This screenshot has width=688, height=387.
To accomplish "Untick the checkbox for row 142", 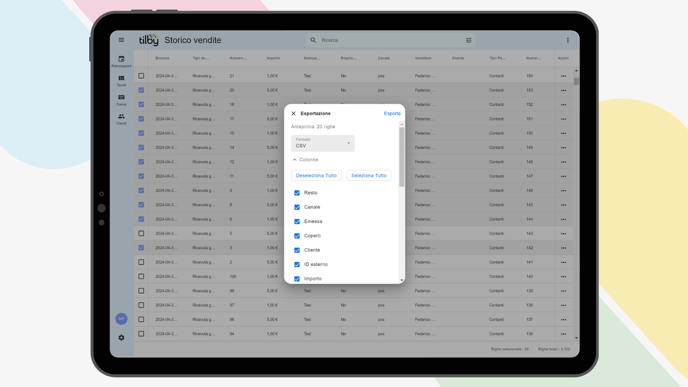I will (141, 247).
